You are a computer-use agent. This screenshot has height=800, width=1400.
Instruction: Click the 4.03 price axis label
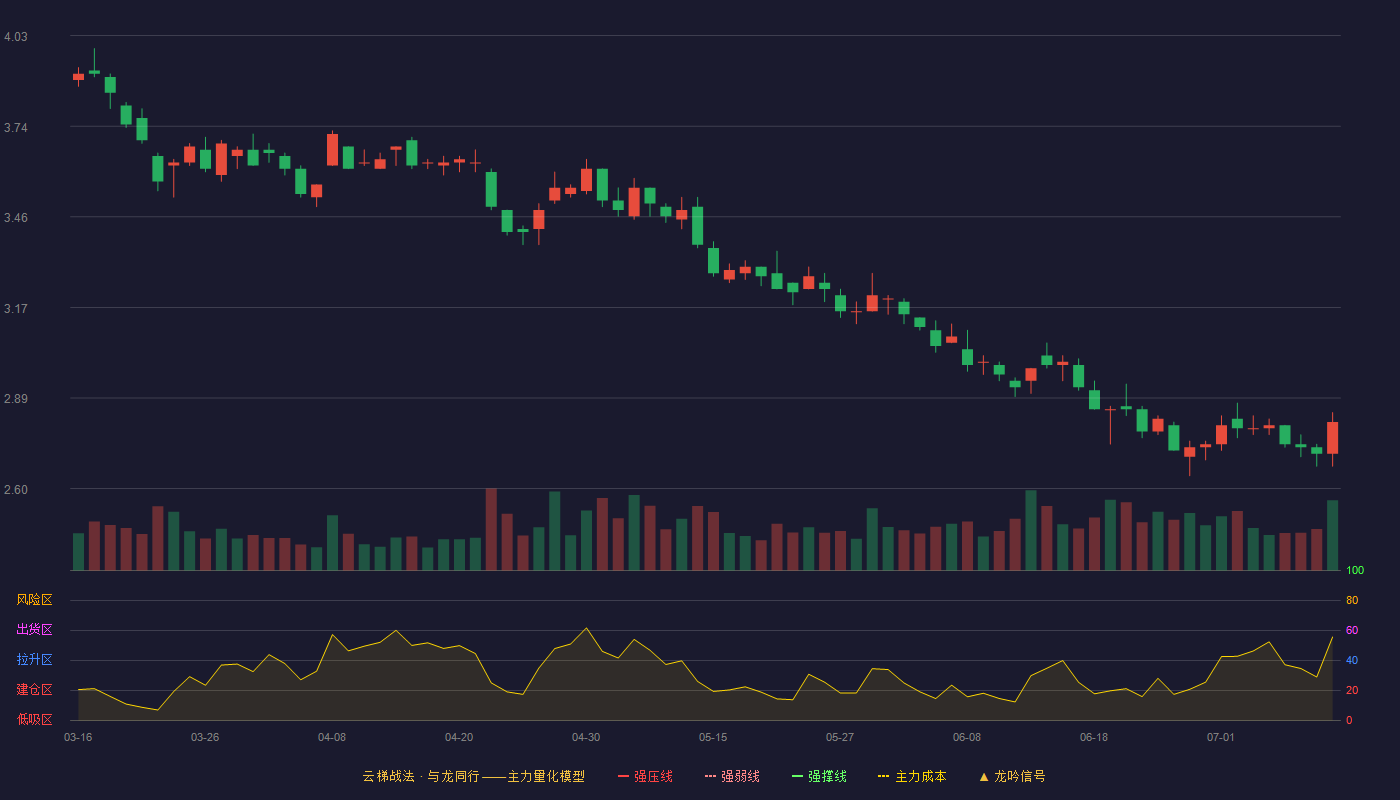pyautogui.click(x=16, y=37)
